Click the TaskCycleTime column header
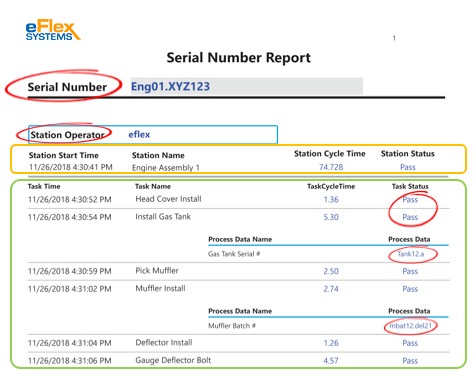 [331, 186]
